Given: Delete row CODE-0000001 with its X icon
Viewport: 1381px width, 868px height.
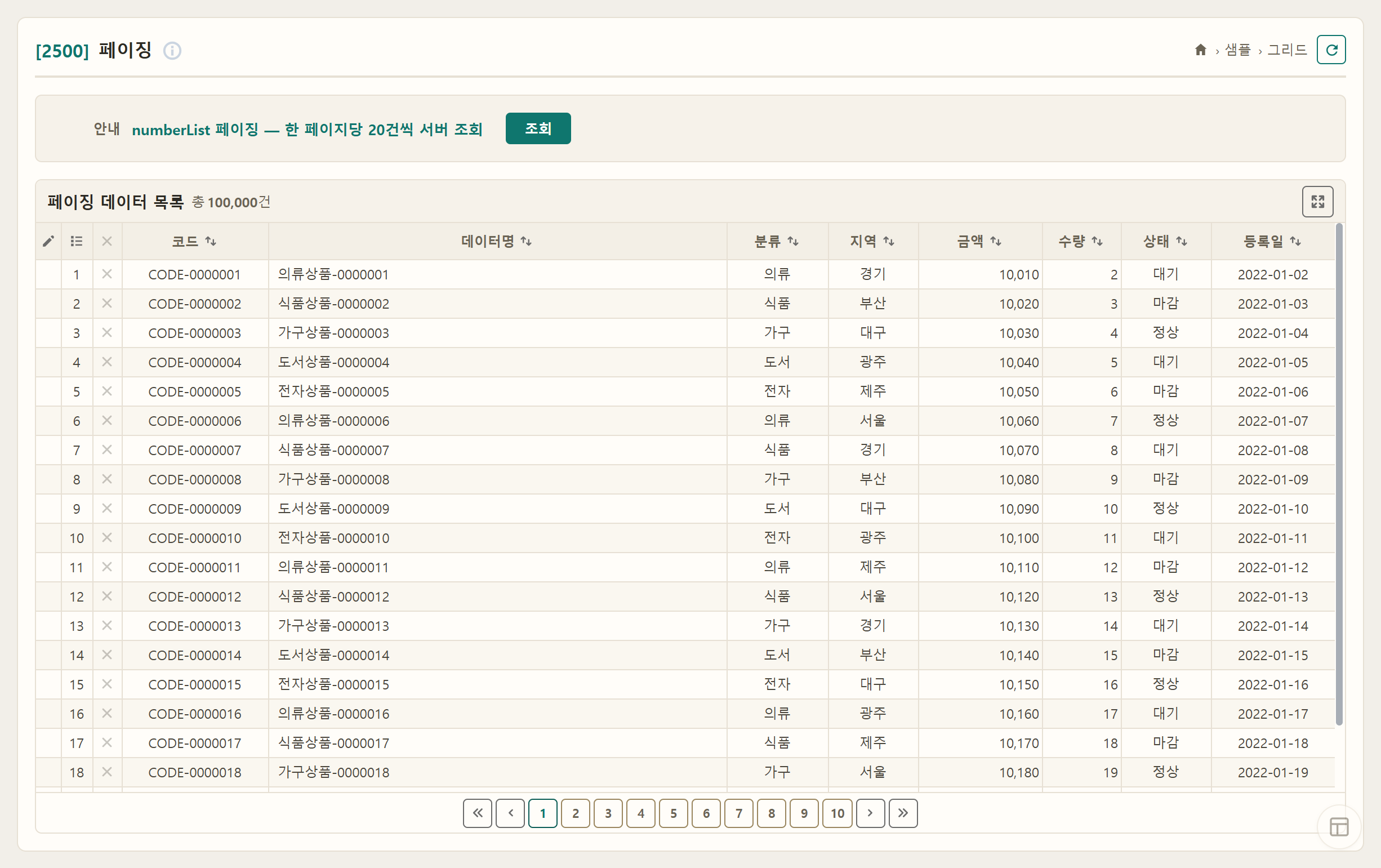Looking at the screenshot, I should (106, 274).
